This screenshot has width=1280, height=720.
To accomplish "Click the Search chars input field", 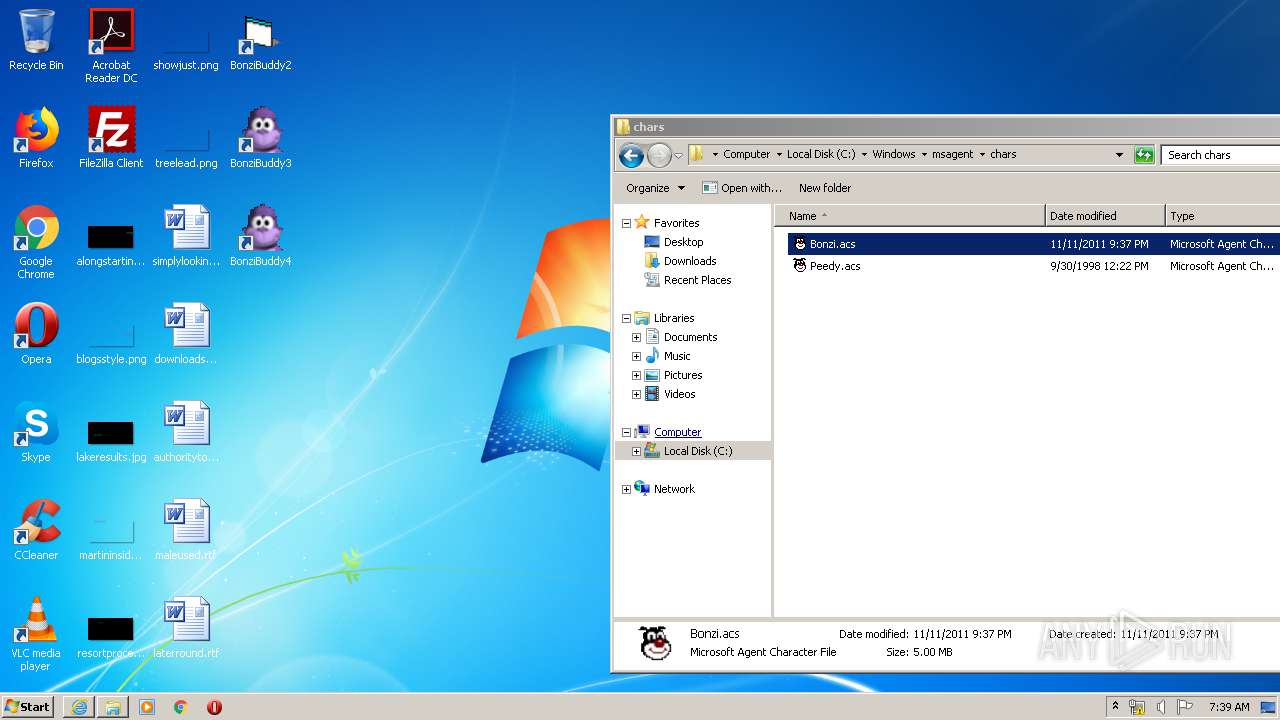I will tap(1220, 155).
